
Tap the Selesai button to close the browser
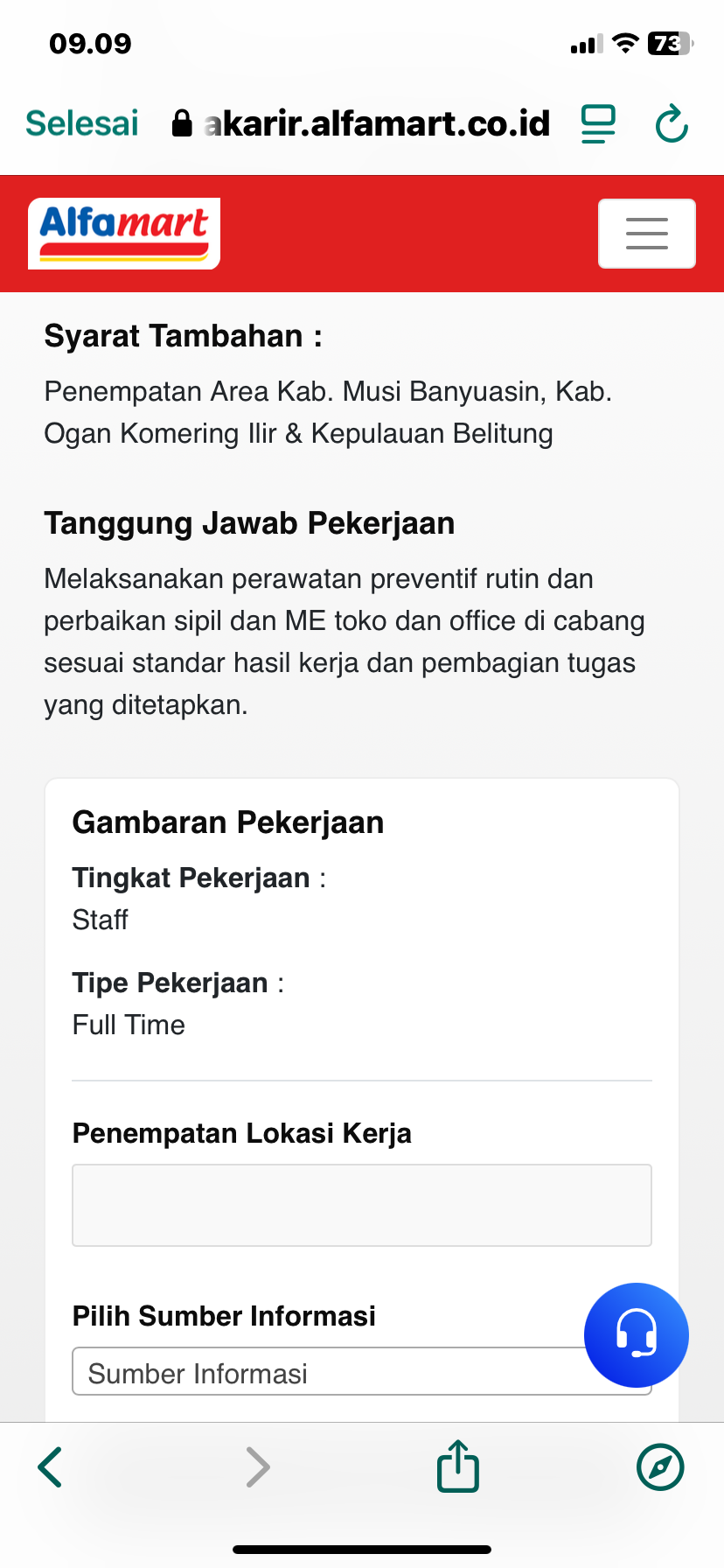(82, 123)
